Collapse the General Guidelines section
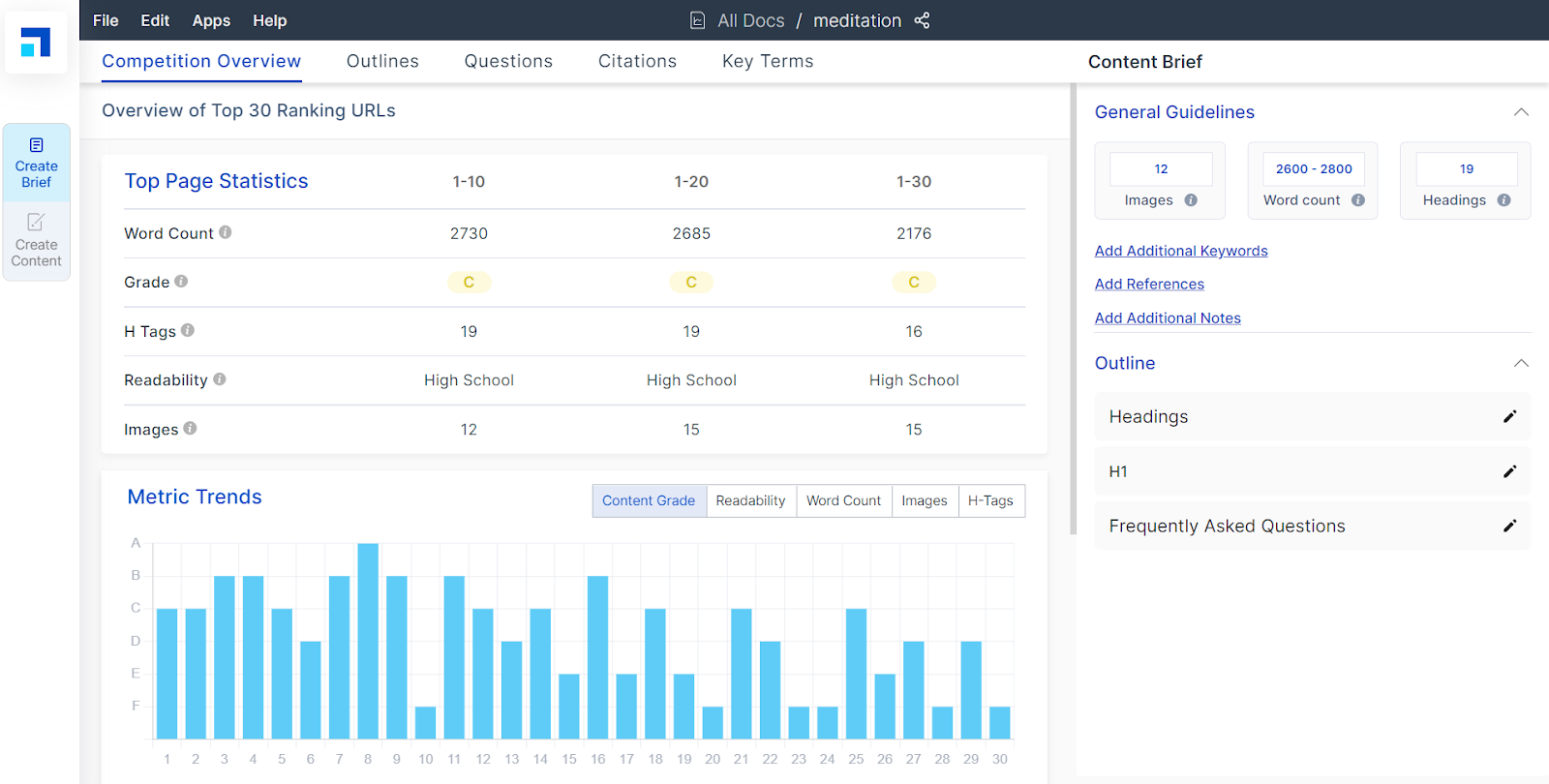This screenshot has width=1549, height=784. pyautogui.click(x=1521, y=112)
